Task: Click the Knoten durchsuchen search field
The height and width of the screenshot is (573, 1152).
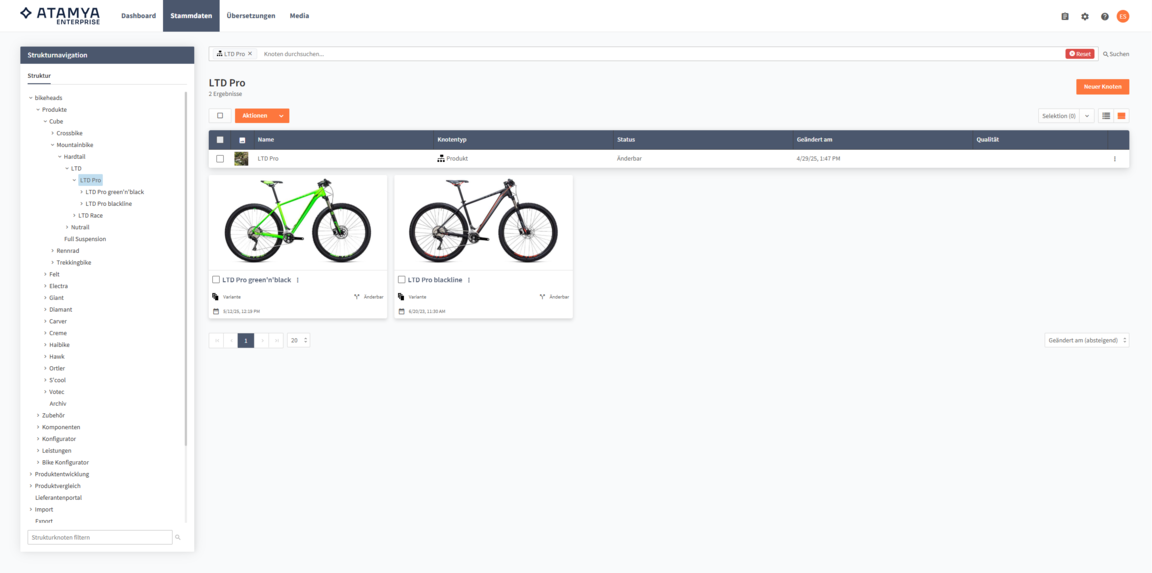Action: [661, 54]
